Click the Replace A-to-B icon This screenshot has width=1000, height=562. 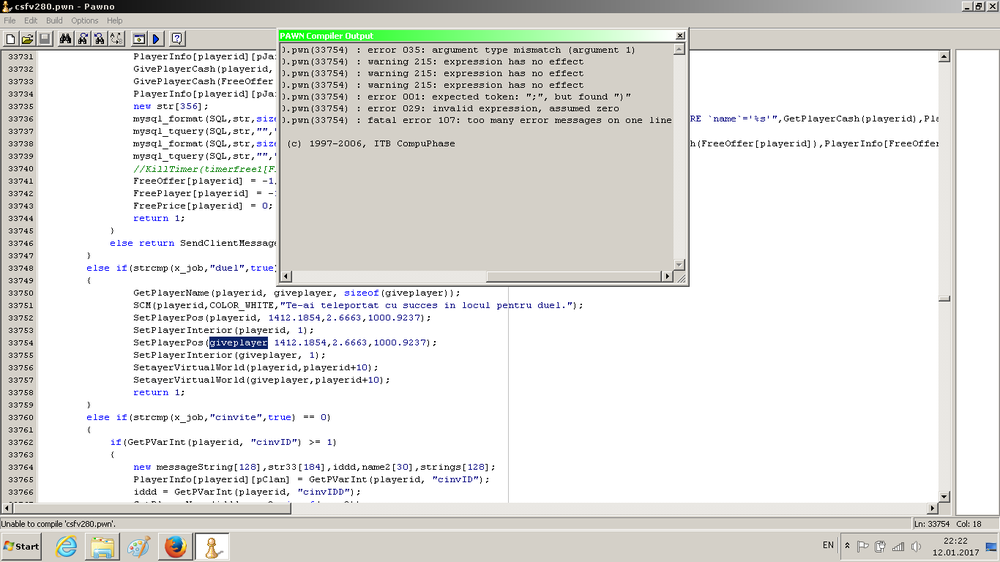tap(117, 39)
